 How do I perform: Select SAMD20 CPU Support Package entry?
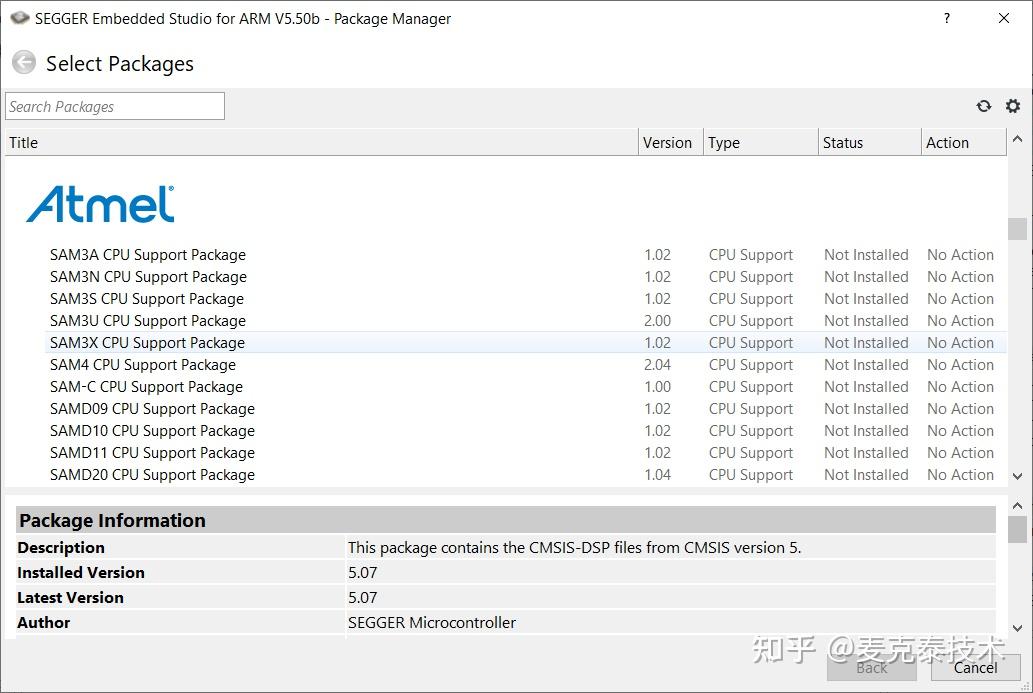pos(152,475)
